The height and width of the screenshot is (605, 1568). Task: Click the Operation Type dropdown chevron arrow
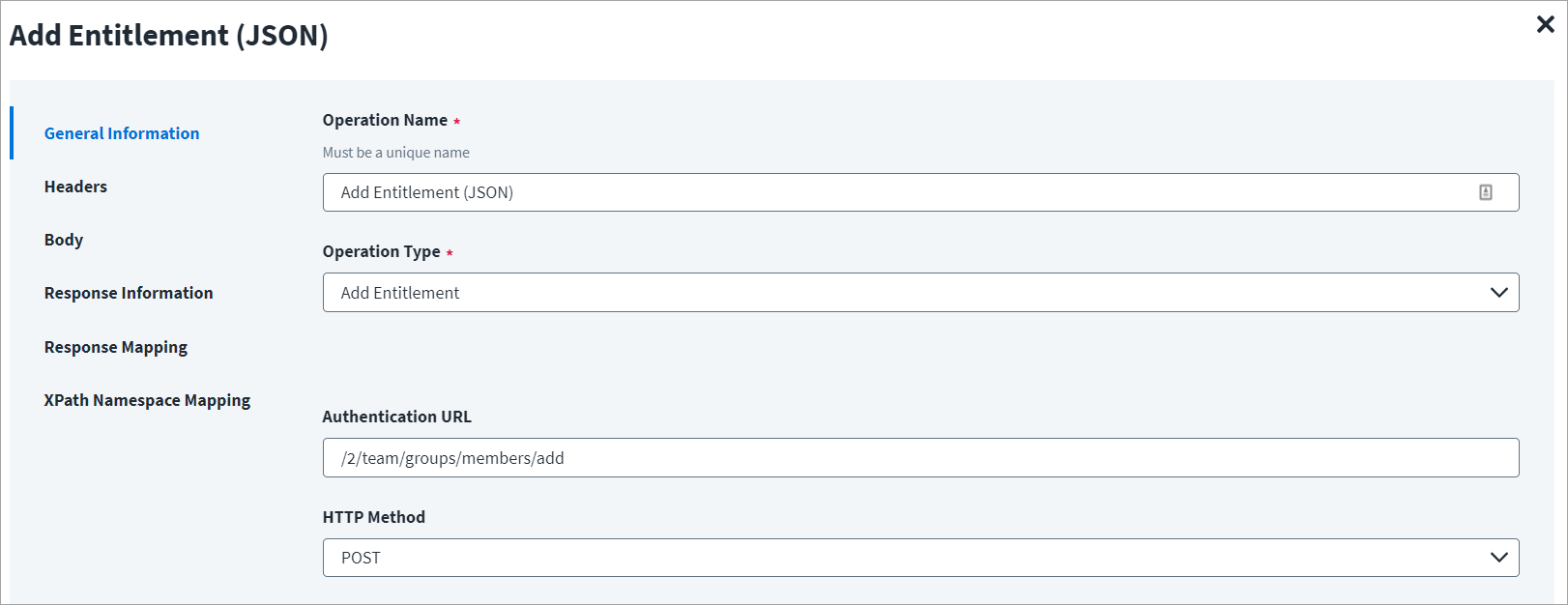point(1498,293)
